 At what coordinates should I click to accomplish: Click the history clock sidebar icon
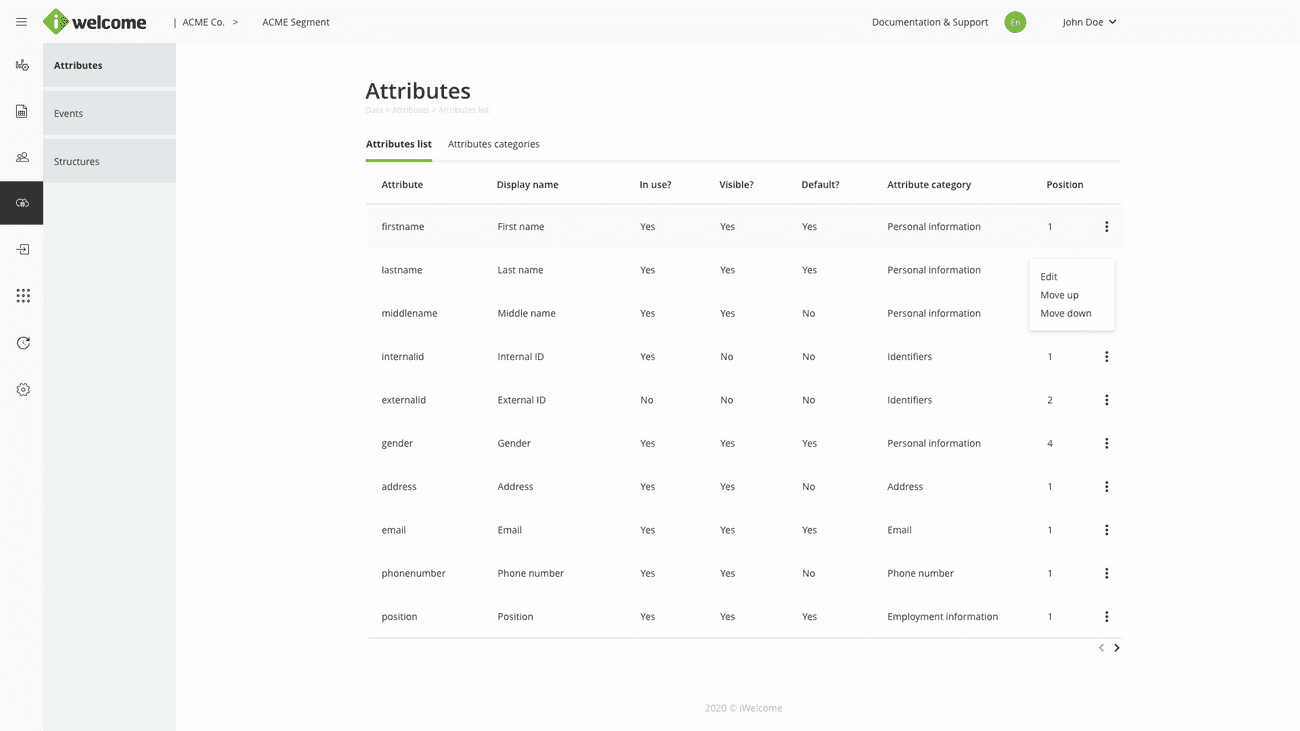22,343
